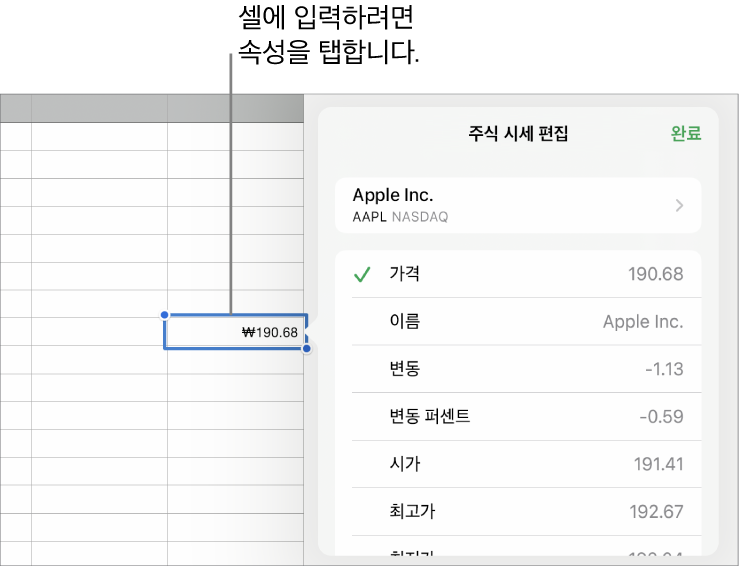The height and width of the screenshot is (566, 740).
Task: Click the 192.67 high value
Action: [656, 512]
